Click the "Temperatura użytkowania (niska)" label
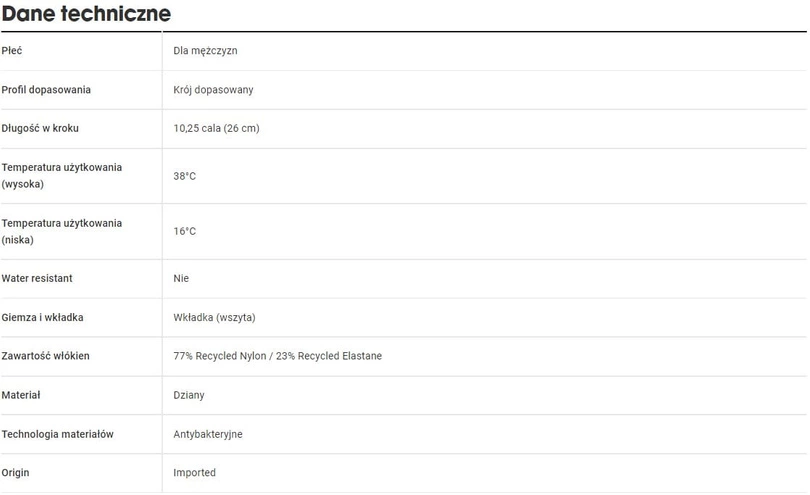The width and height of the screenshot is (810, 495). click(62, 231)
